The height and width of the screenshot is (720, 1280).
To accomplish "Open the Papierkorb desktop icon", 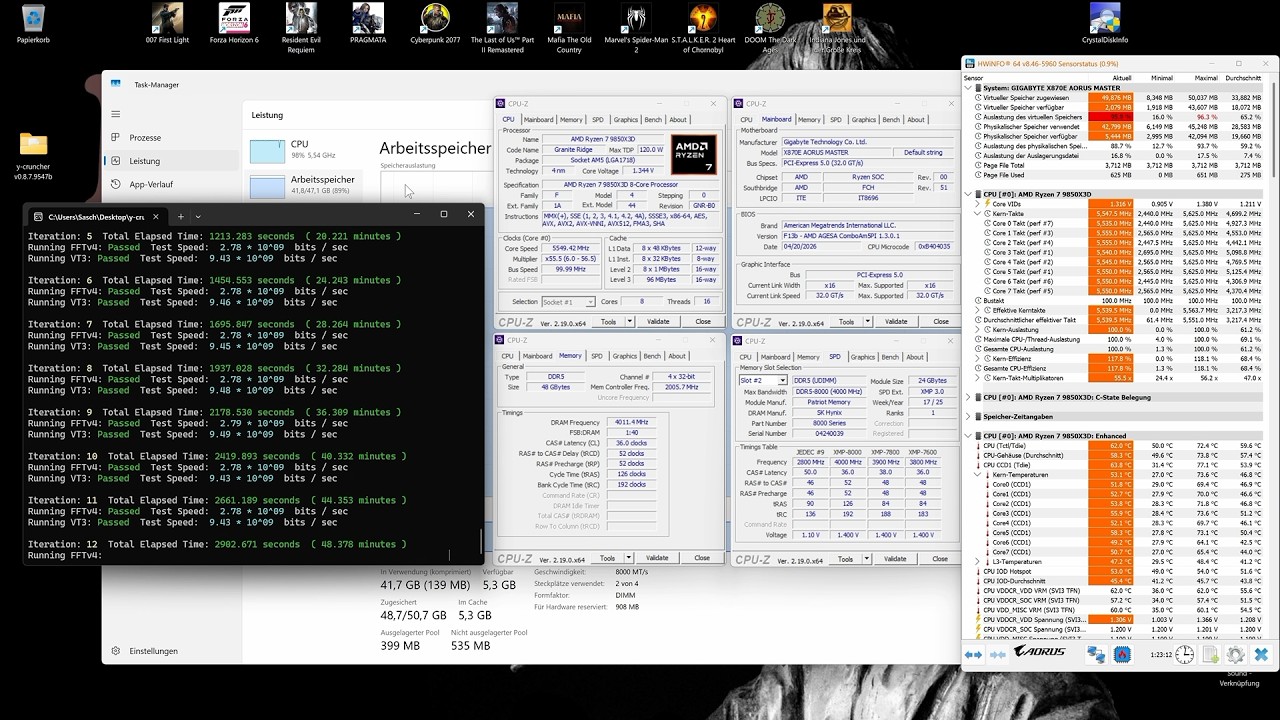I will click(x=33, y=24).
